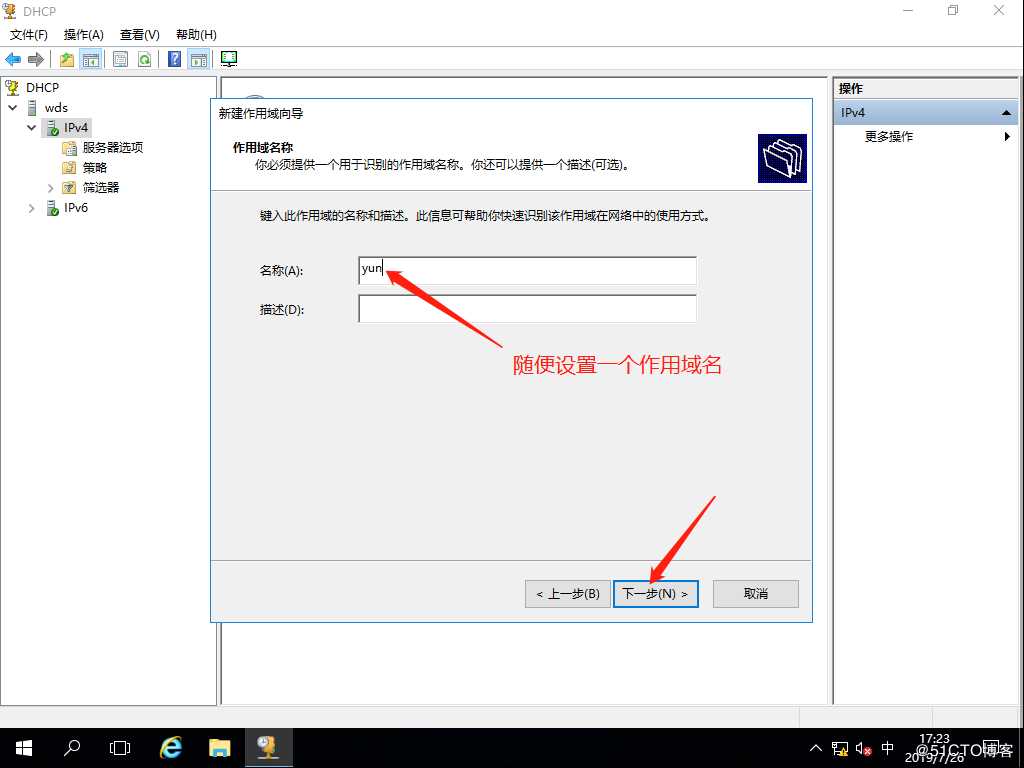Click the Up one level folder icon
1024x768 pixels.
pyautogui.click(x=67, y=59)
